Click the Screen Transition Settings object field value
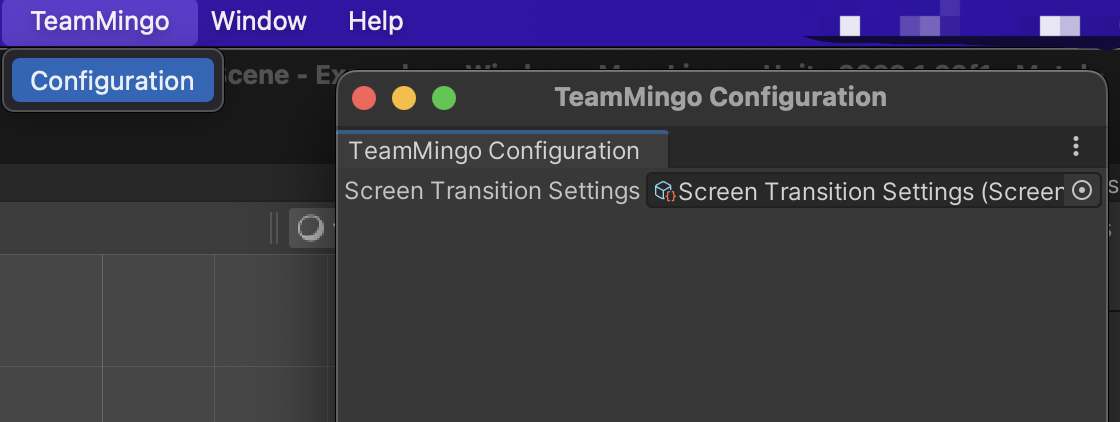This screenshot has height=422, width=1120. point(855,191)
